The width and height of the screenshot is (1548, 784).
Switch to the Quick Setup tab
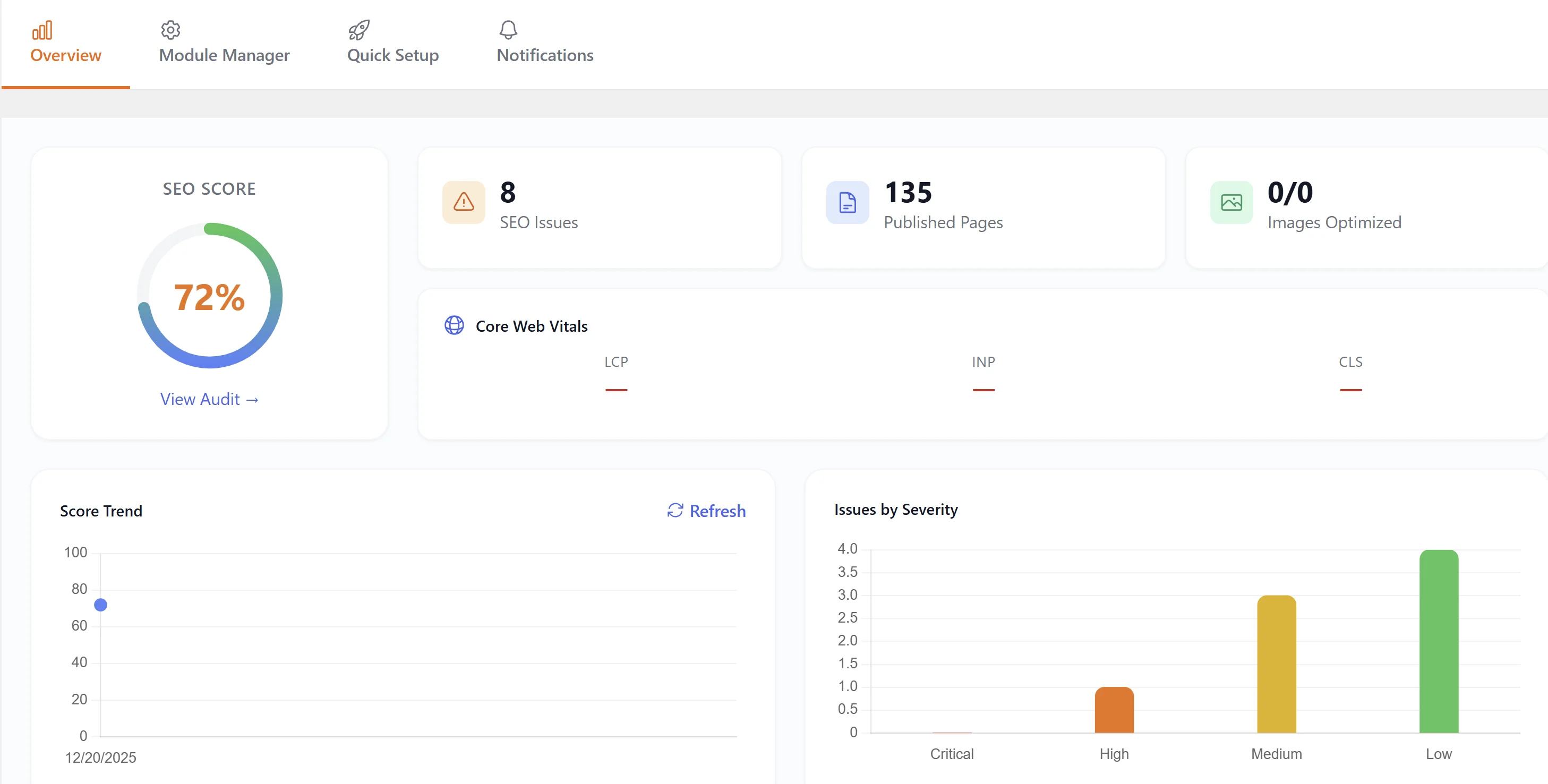click(392, 55)
